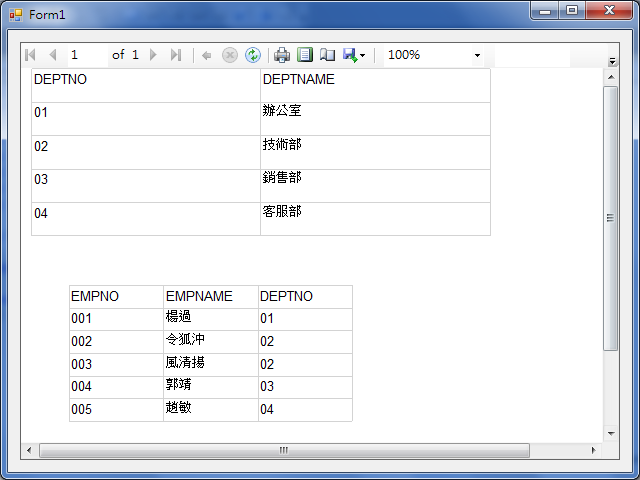Click the horizontal scrollbar thumb
This screenshot has width=640, height=480.
point(284,450)
